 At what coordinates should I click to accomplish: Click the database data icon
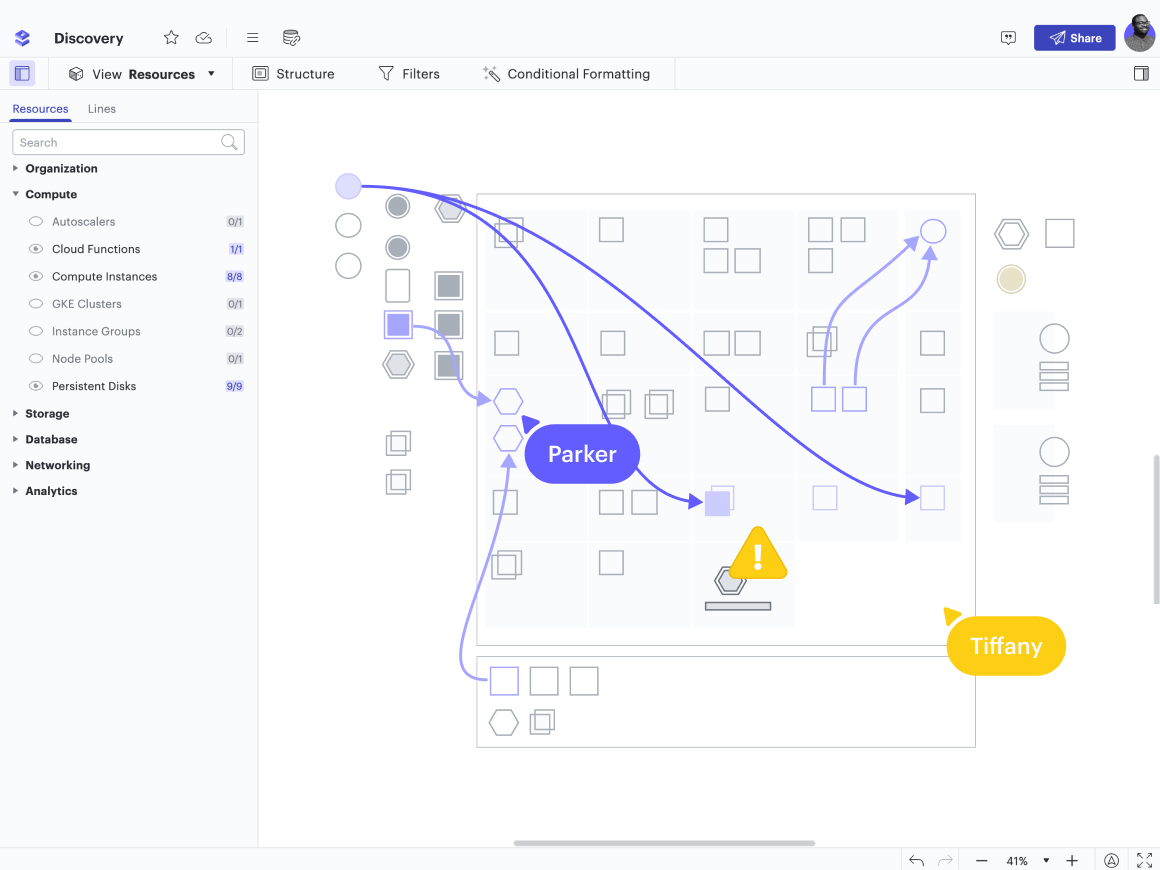coord(291,38)
